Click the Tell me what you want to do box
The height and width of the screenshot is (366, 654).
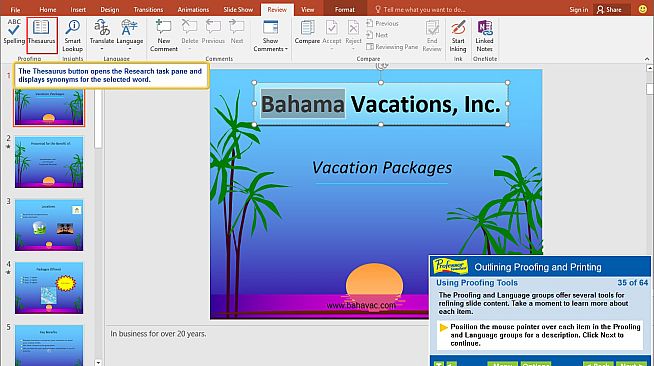click(x=420, y=10)
